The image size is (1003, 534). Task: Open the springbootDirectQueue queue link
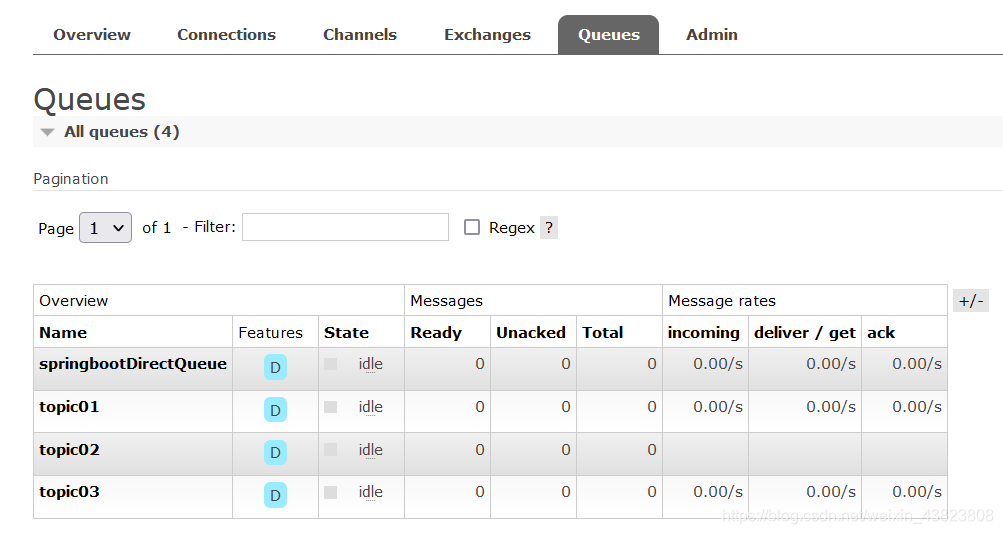pos(133,364)
